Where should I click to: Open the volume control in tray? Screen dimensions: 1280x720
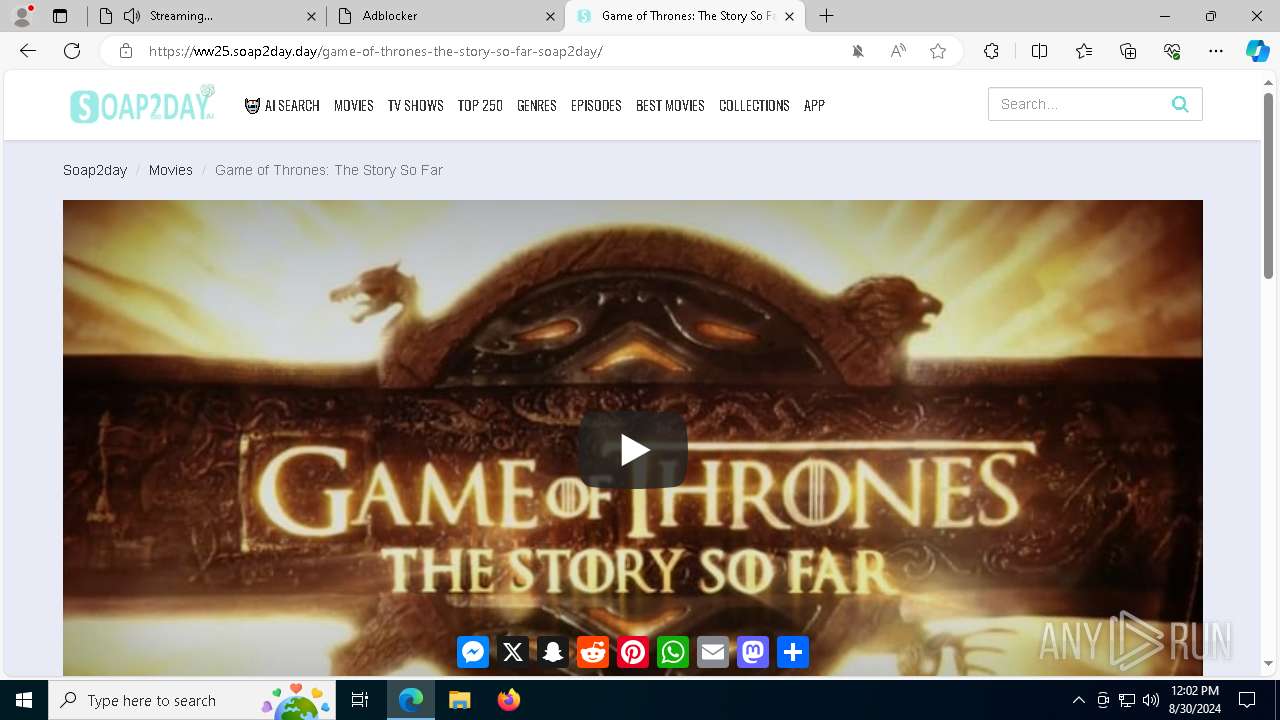tap(1151, 700)
